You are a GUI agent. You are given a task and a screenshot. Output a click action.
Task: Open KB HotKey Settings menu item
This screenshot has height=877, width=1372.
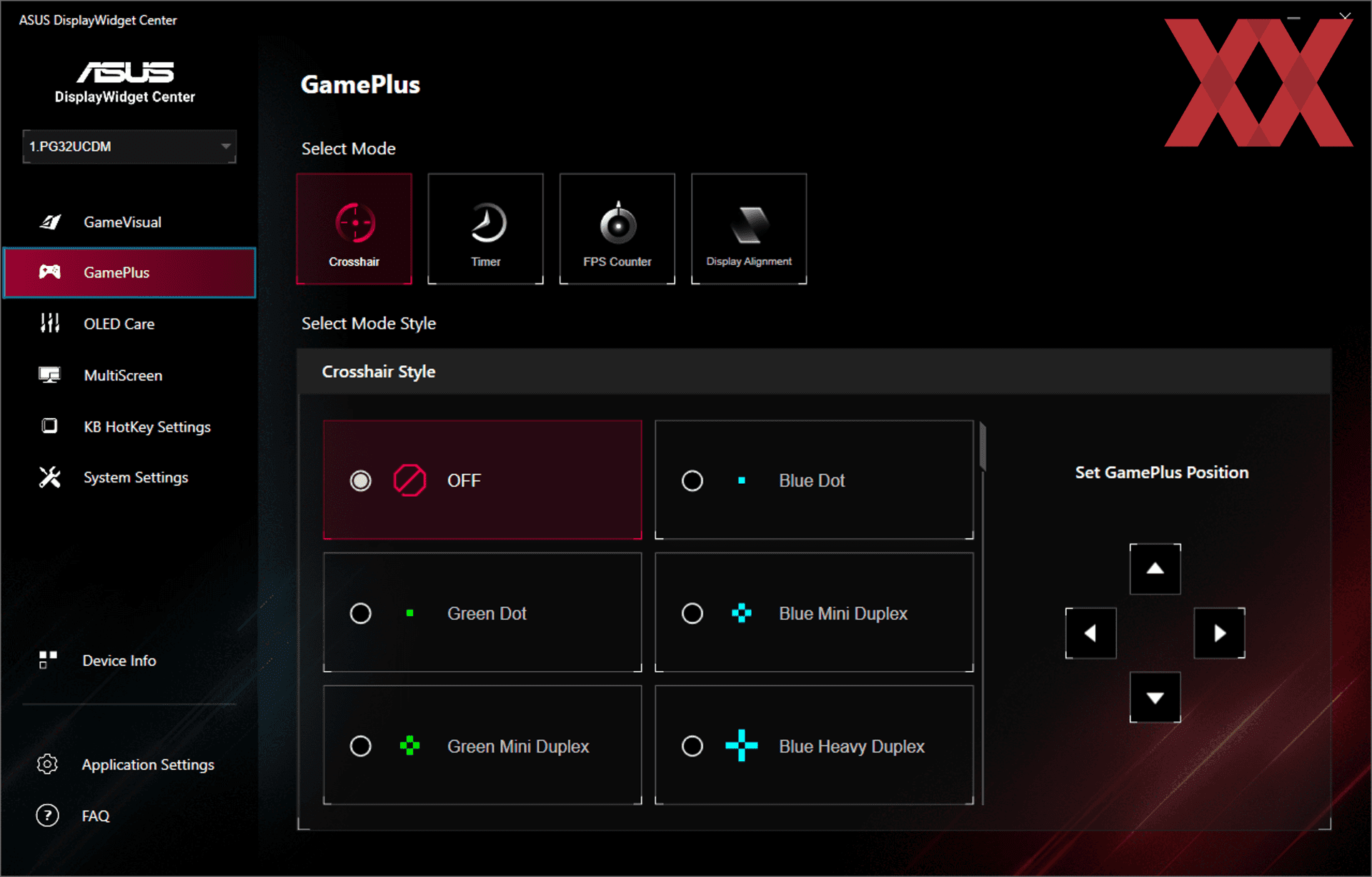pos(129,427)
